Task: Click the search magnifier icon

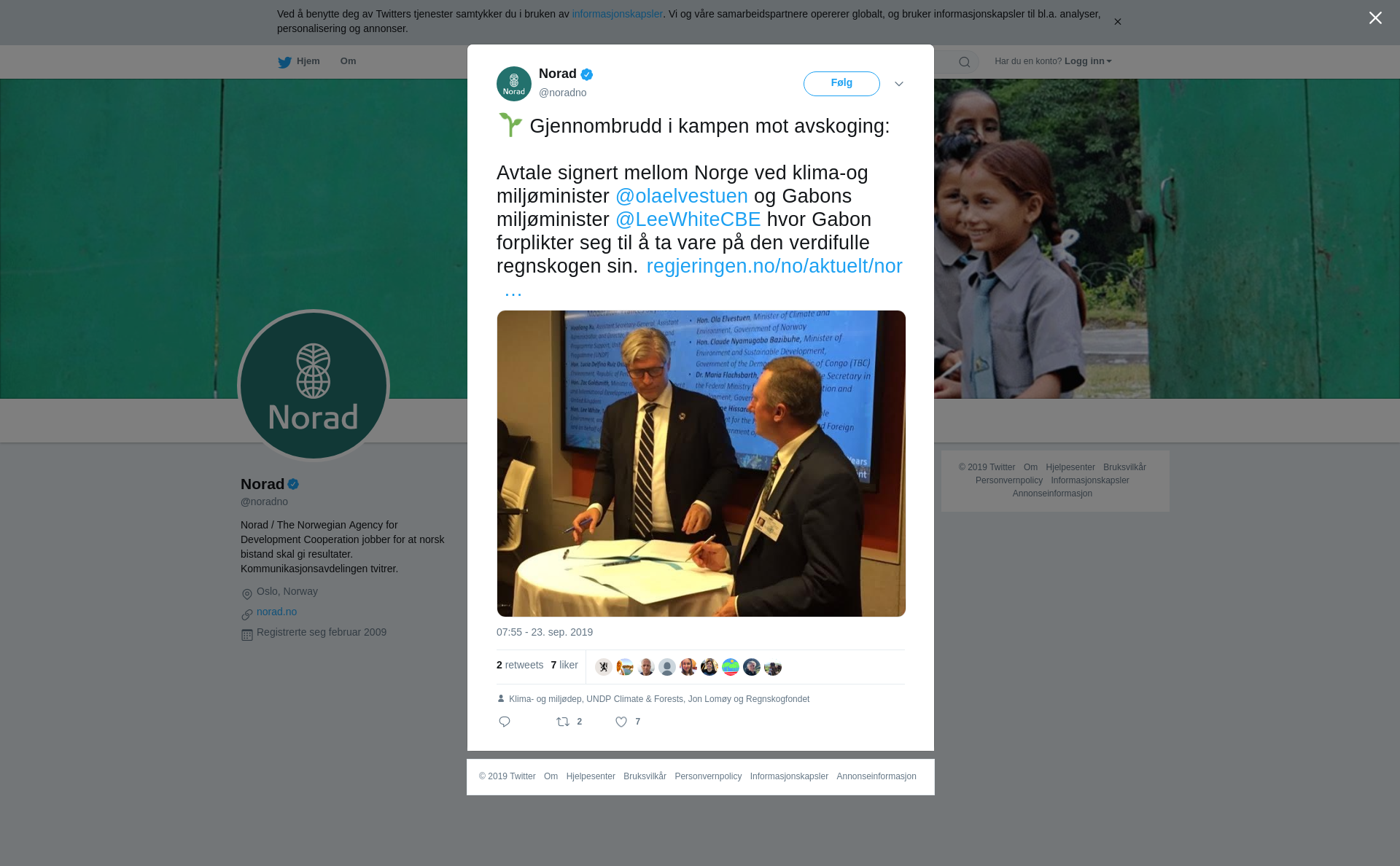Action: [965, 62]
